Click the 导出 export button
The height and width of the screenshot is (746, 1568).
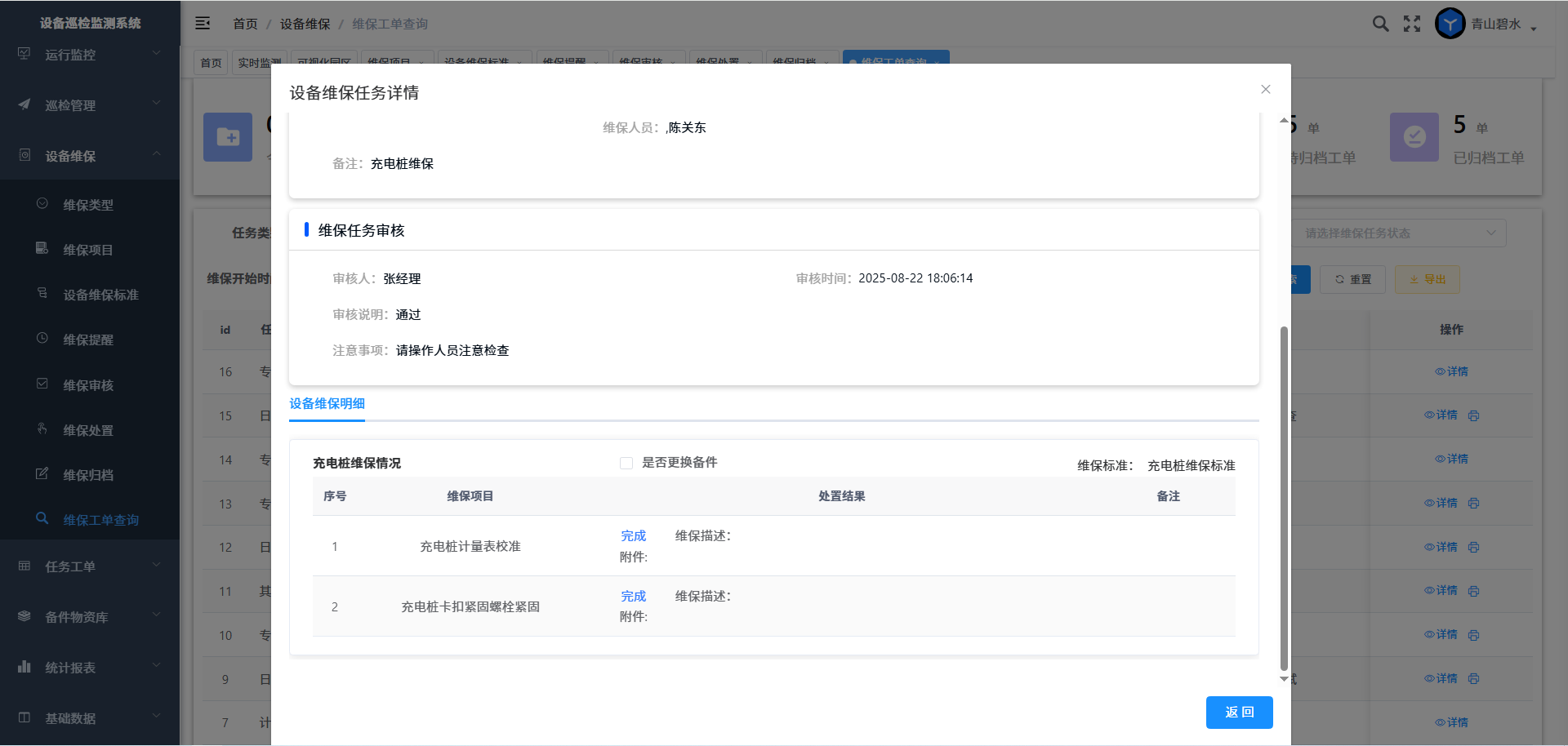(1427, 279)
